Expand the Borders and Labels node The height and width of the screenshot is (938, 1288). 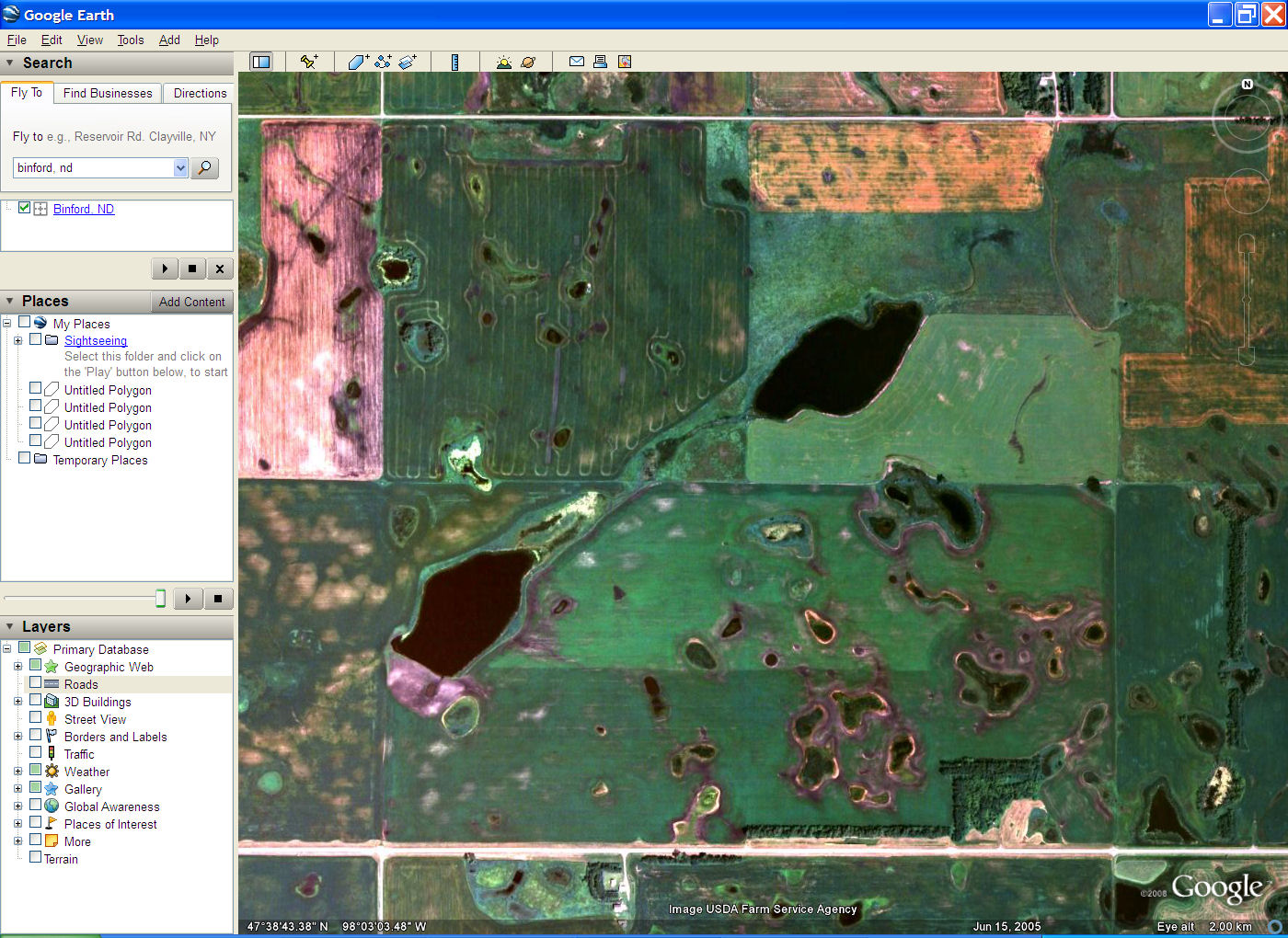coord(17,736)
